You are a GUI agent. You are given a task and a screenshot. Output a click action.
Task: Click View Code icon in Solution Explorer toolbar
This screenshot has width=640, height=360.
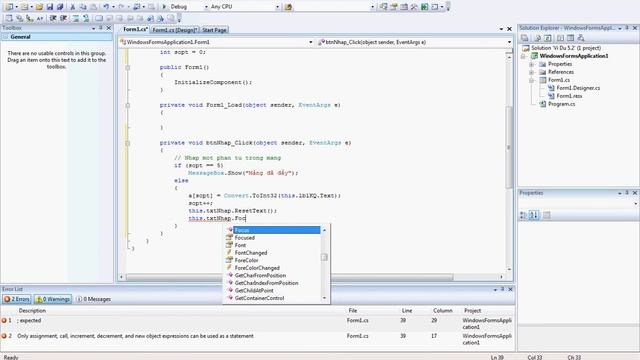[560, 38]
